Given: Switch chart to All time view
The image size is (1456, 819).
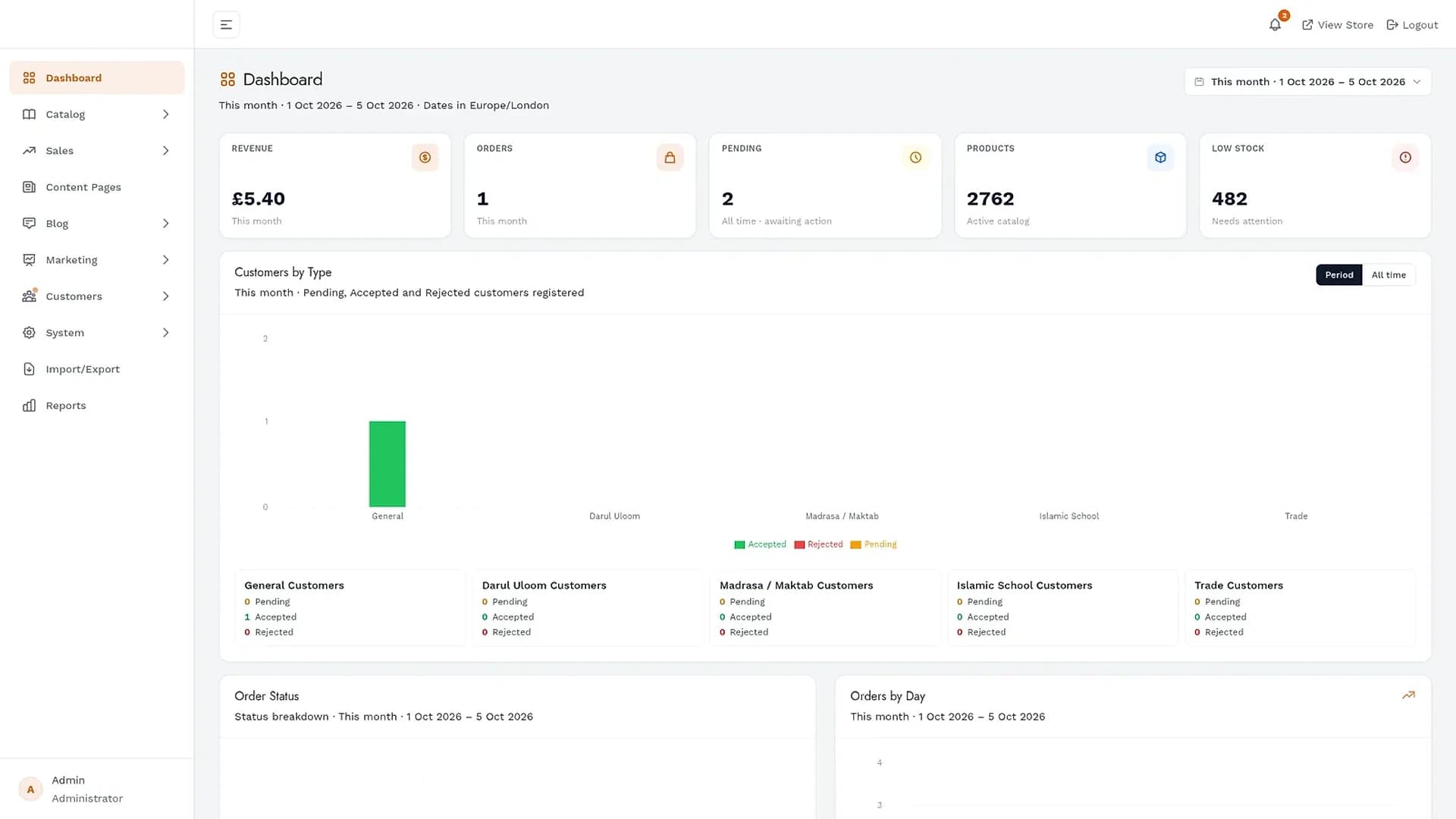Looking at the screenshot, I should click(1388, 275).
